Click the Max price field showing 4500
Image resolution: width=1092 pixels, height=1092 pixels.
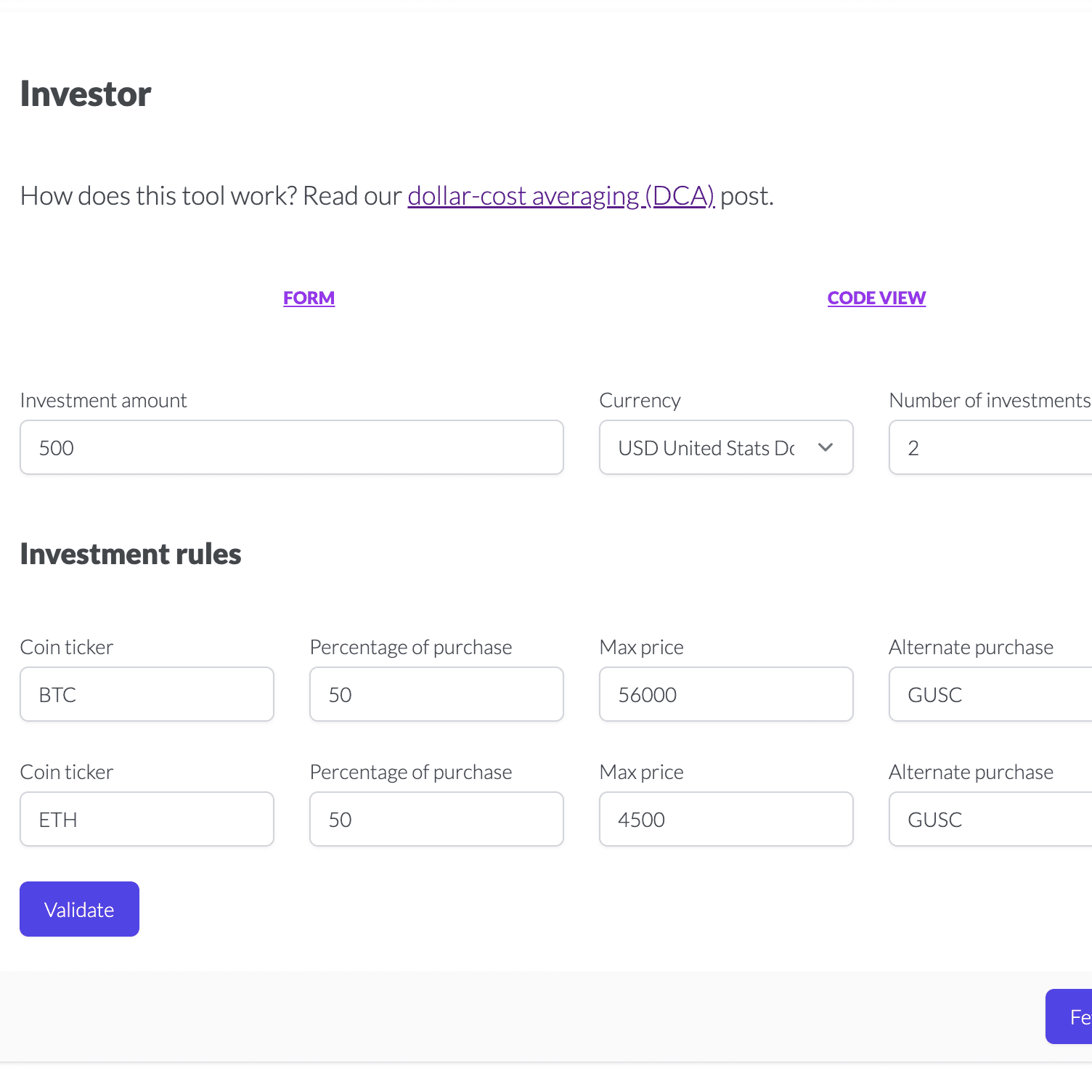click(x=726, y=819)
